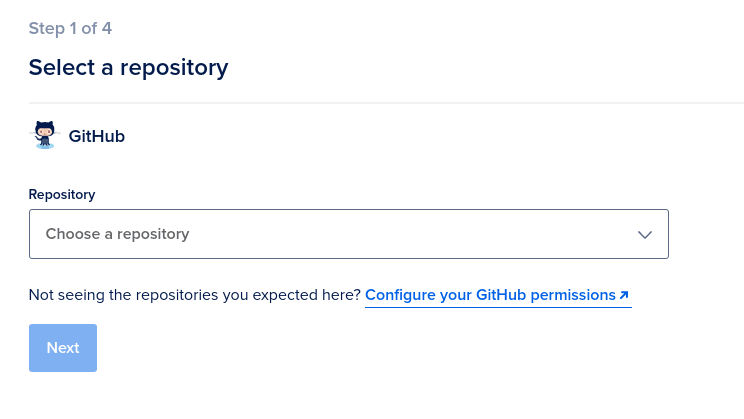This screenshot has height=419, width=744.
Task: Focus the repository selection box
Action: 349,234
